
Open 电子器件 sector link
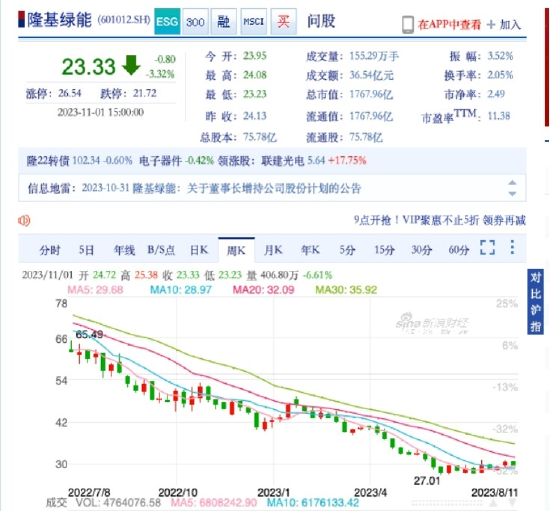point(160,161)
